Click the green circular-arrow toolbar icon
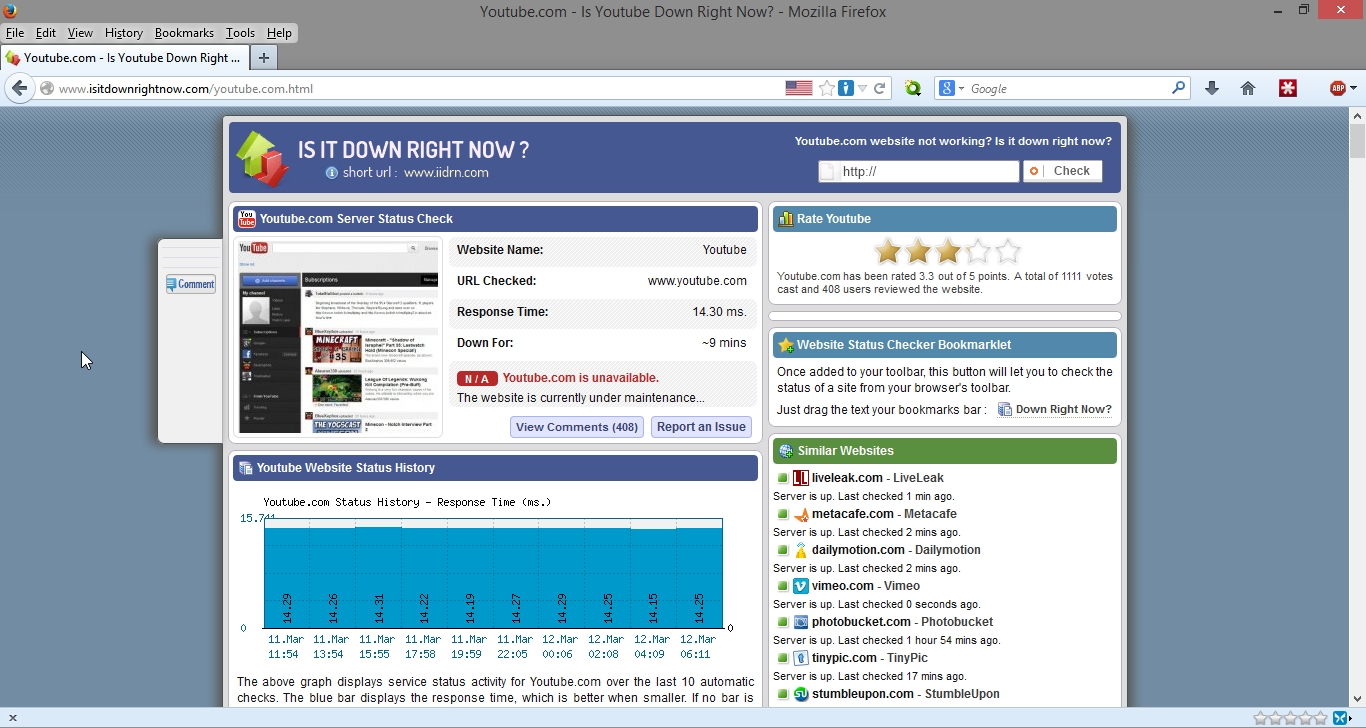The width and height of the screenshot is (1366, 728). [x=913, y=88]
